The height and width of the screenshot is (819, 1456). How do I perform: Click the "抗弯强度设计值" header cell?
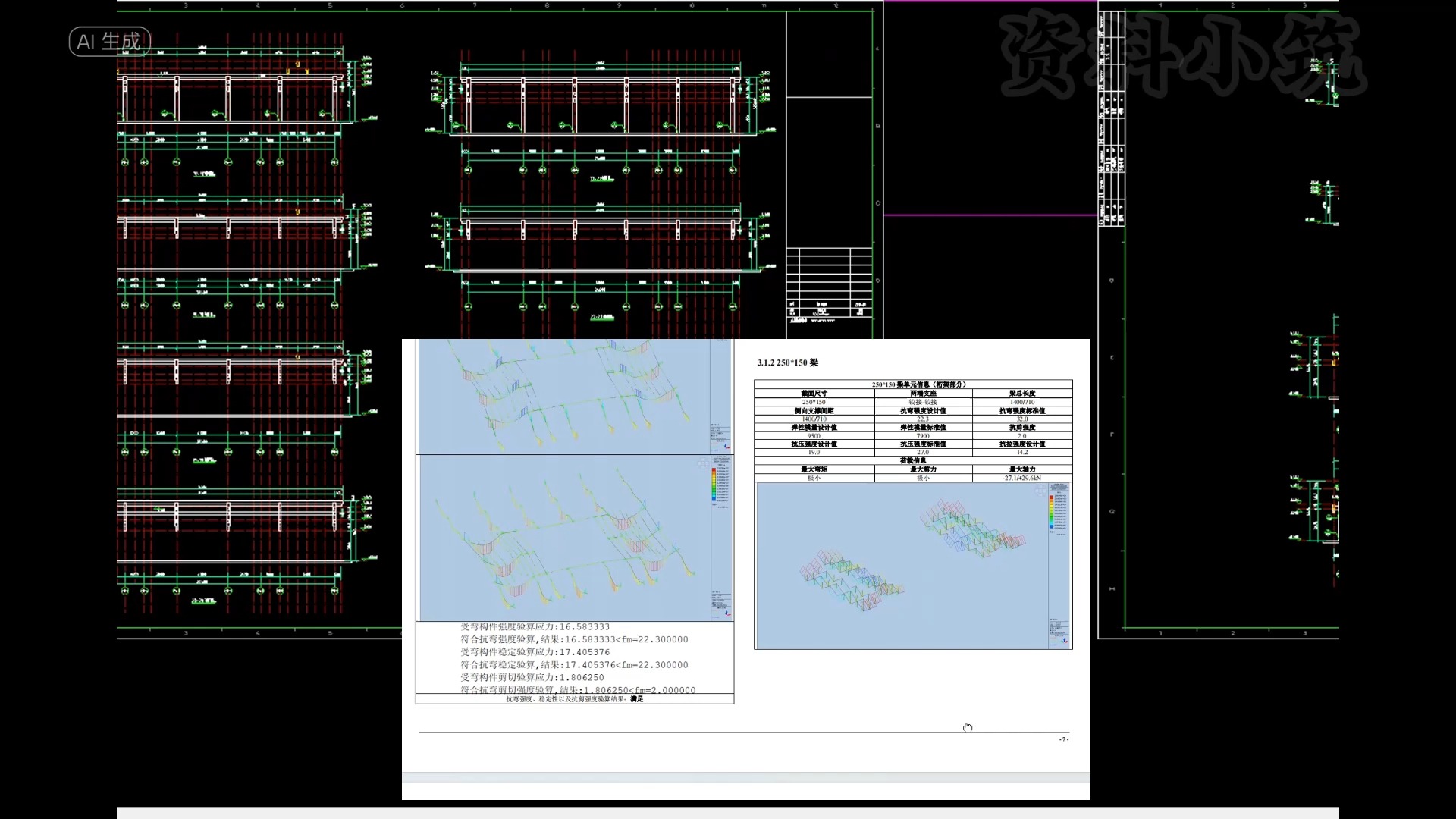923,411
